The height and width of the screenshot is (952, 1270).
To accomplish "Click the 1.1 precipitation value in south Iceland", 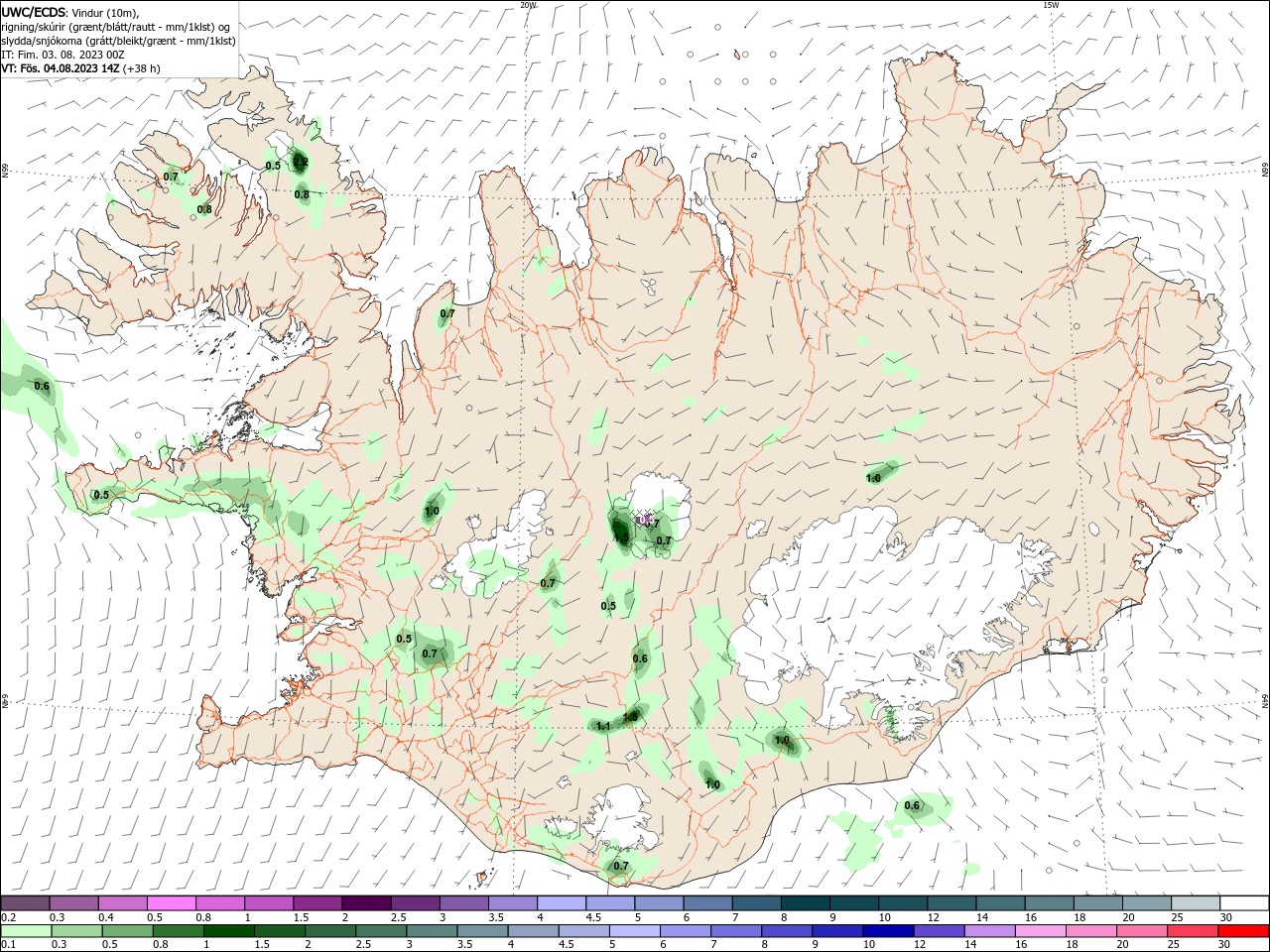I will (x=603, y=726).
